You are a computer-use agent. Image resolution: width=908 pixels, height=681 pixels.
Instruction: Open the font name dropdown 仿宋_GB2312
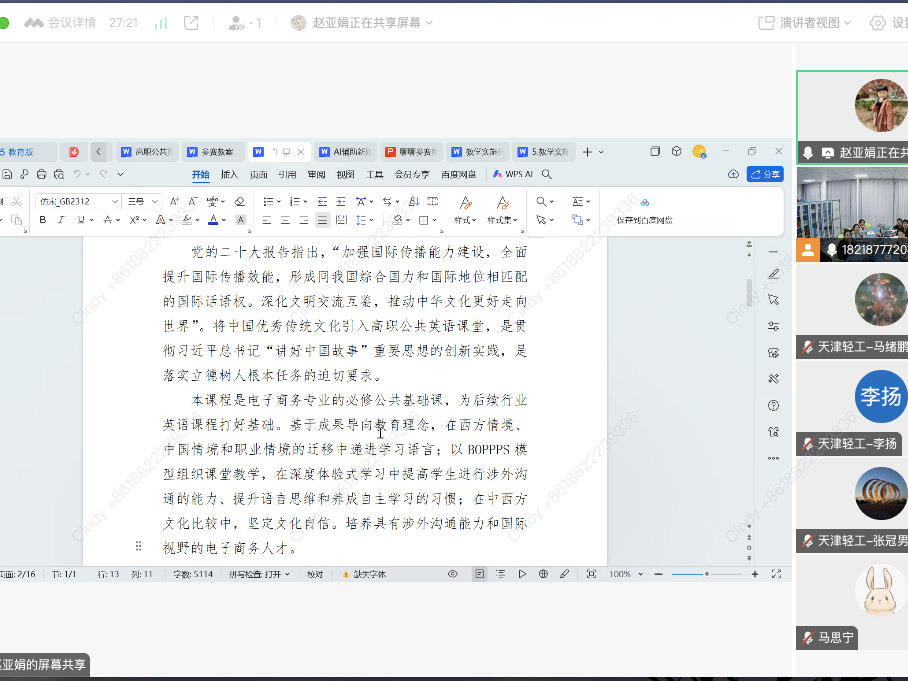pyautogui.click(x=114, y=201)
